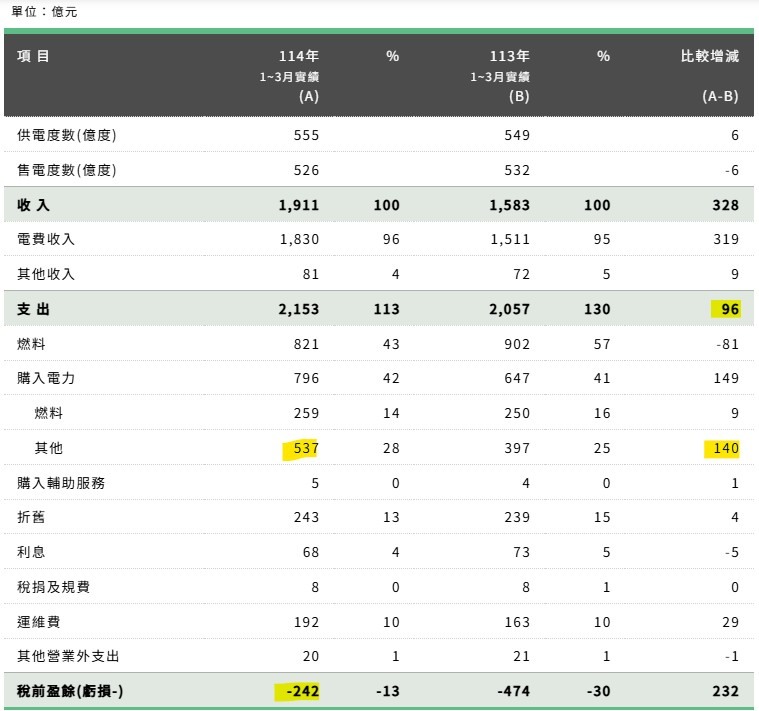Click the highlighted value 537
Viewport: 759px width, 711px height.
tap(306, 448)
